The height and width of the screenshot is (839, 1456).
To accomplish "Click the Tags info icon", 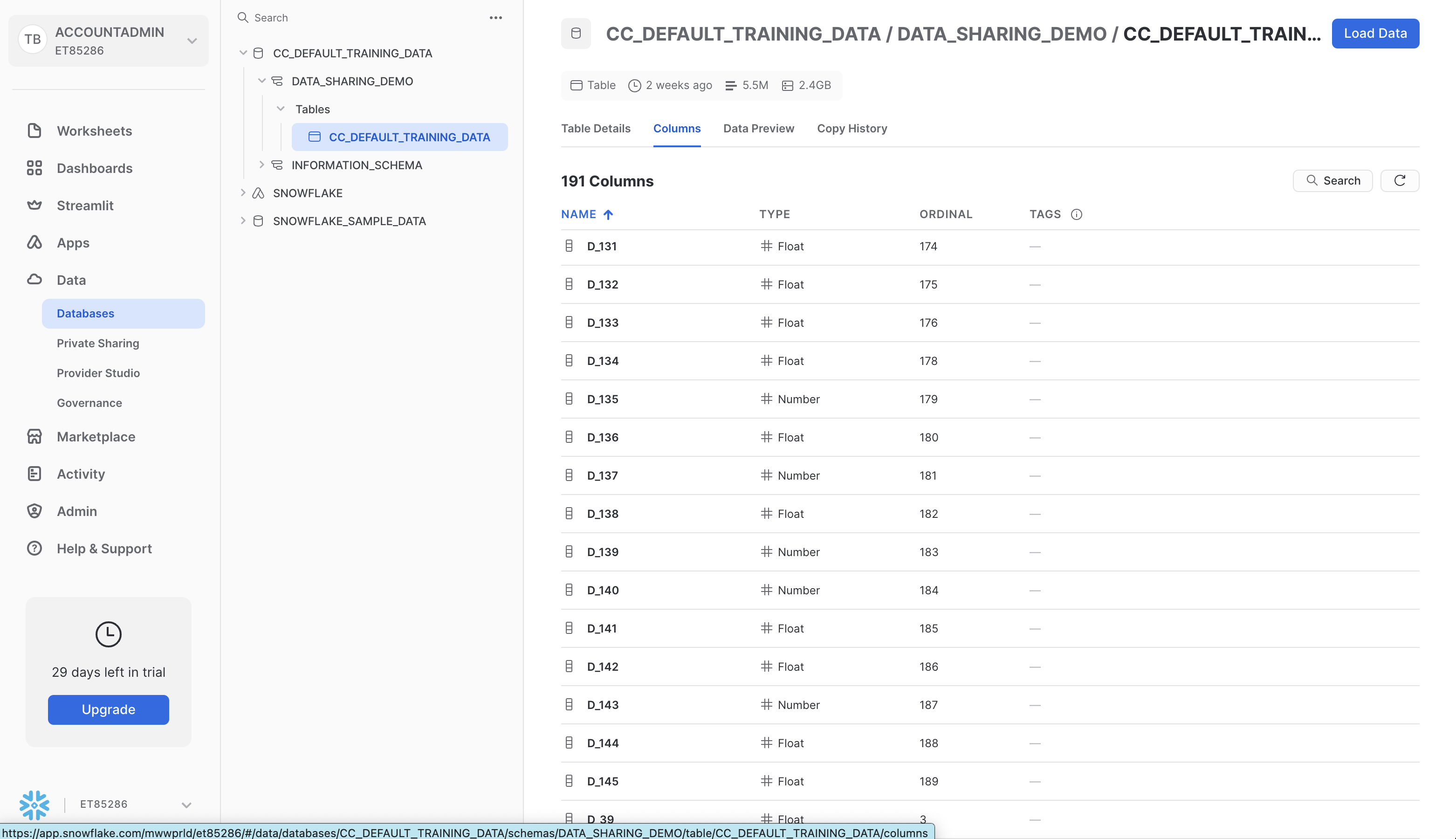I will [1076, 214].
